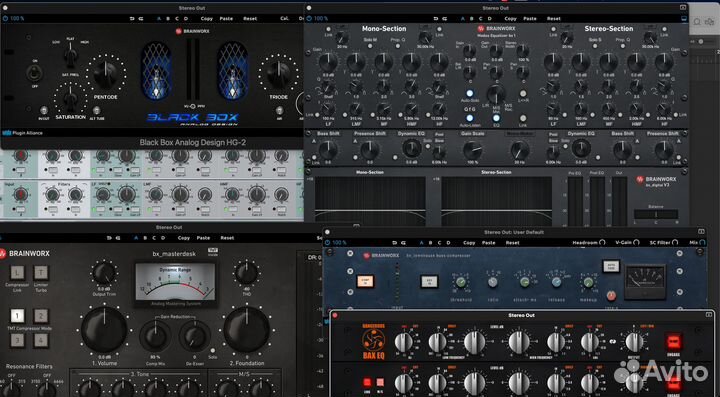
Task: Click the search magnifier icon beside bx_digital
Action: point(697,22)
